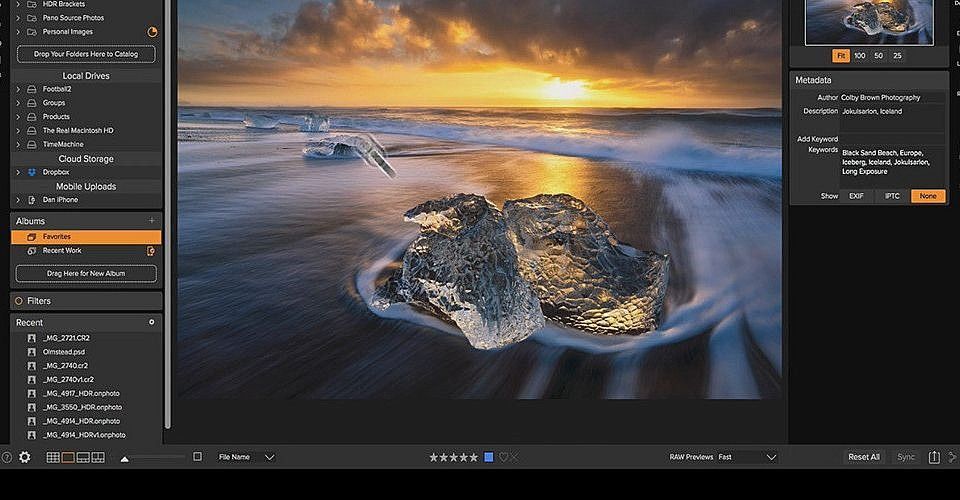
Task: Set rating using the fifth star
Action: click(x=473, y=457)
